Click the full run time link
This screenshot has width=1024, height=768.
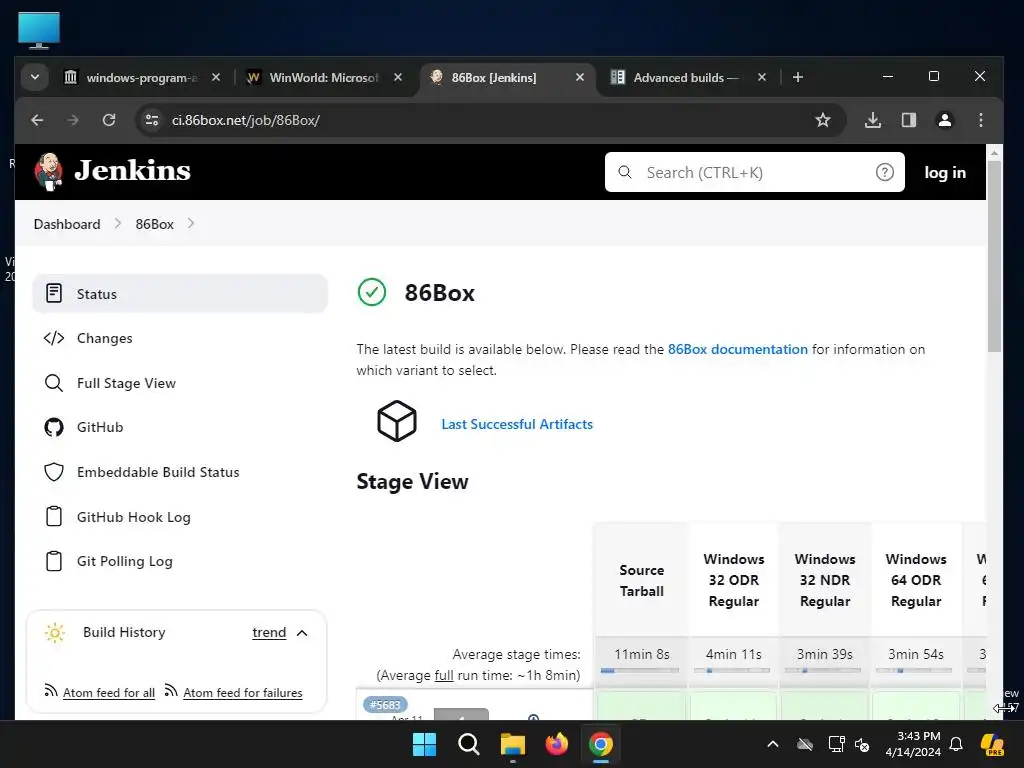click(x=444, y=675)
